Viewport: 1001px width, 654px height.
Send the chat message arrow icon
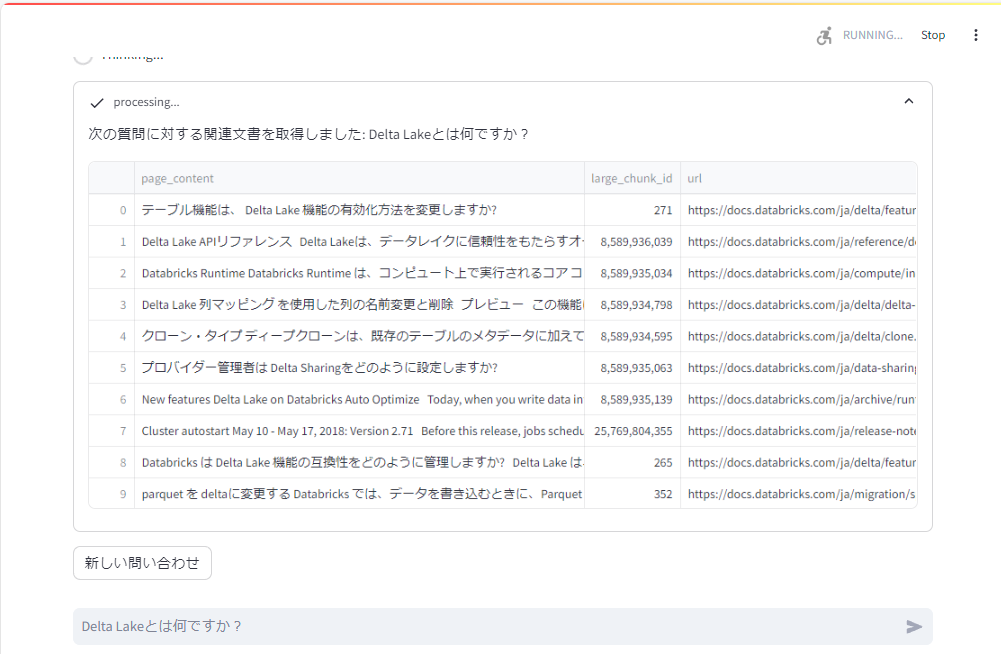914,627
